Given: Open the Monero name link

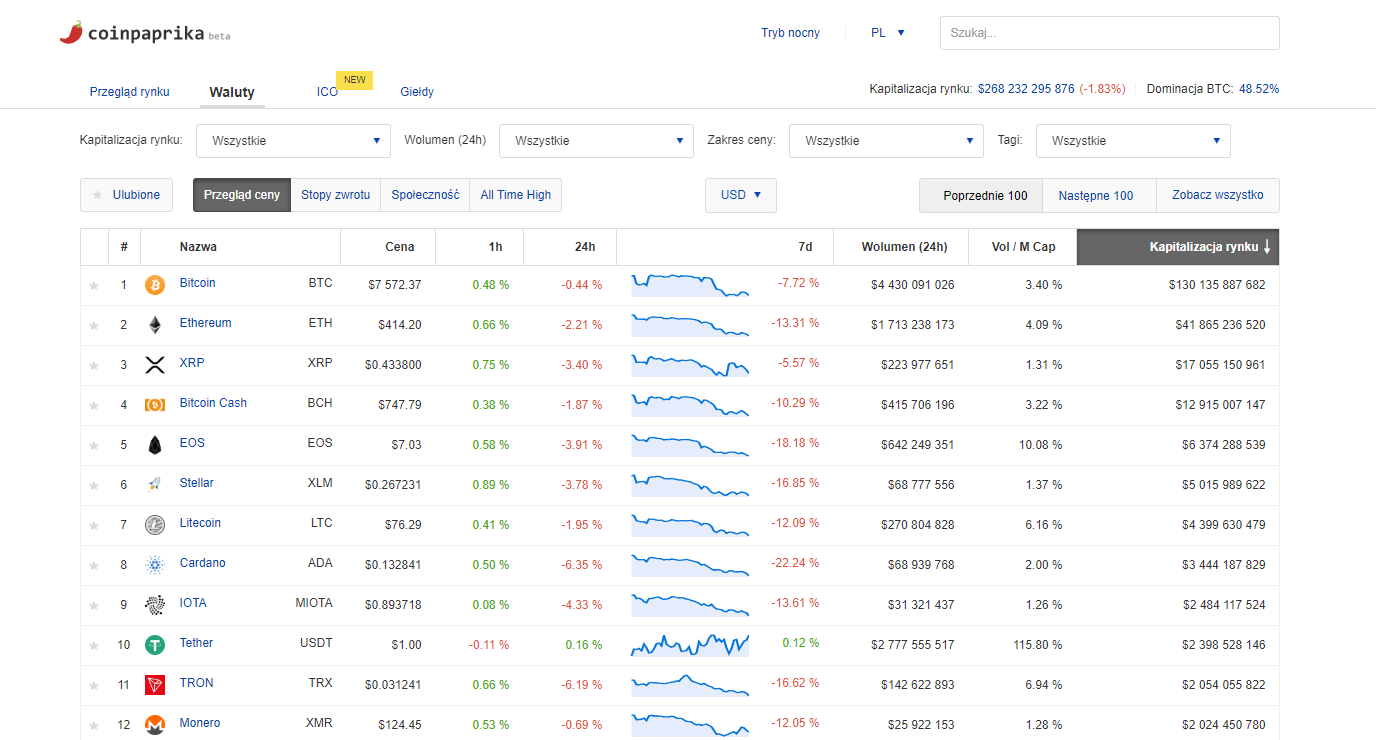Looking at the screenshot, I should click(x=200, y=723).
